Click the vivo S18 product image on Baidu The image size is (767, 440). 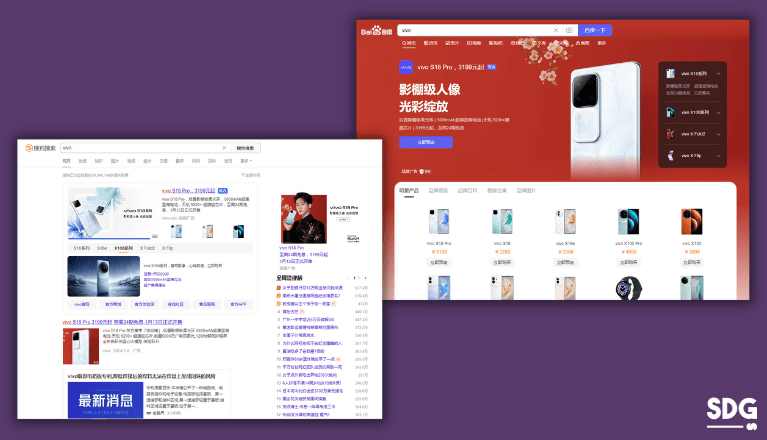(x=502, y=221)
